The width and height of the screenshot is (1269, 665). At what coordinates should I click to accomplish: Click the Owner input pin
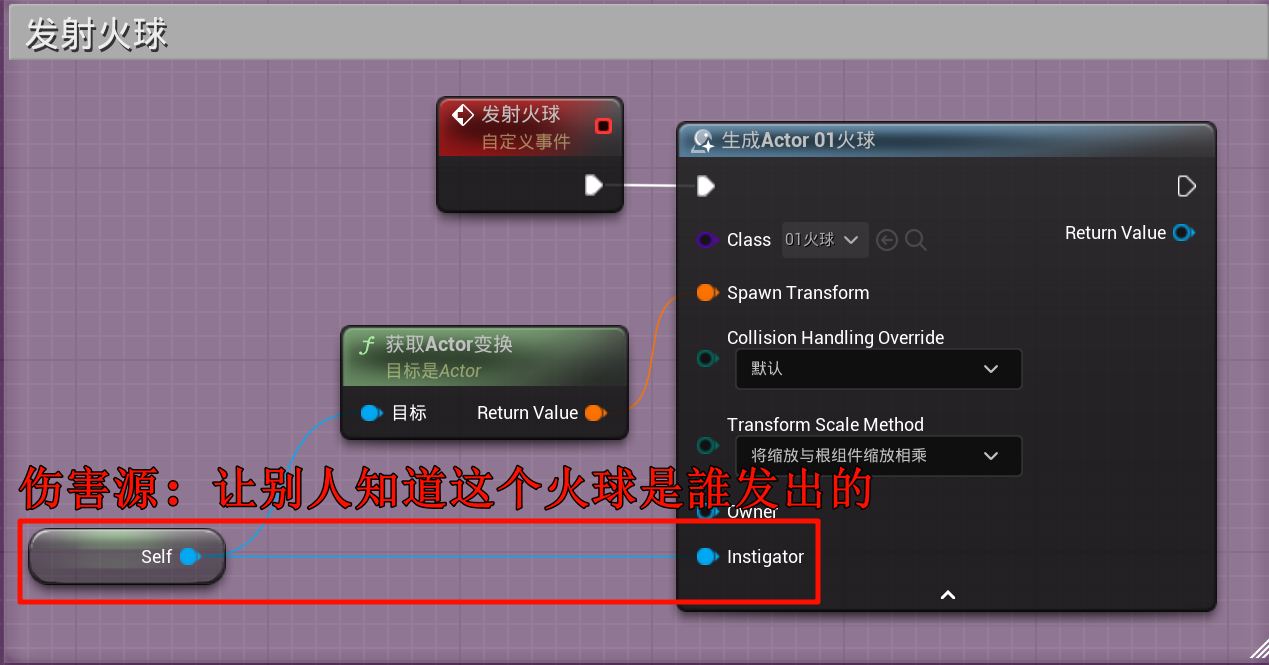[707, 512]
